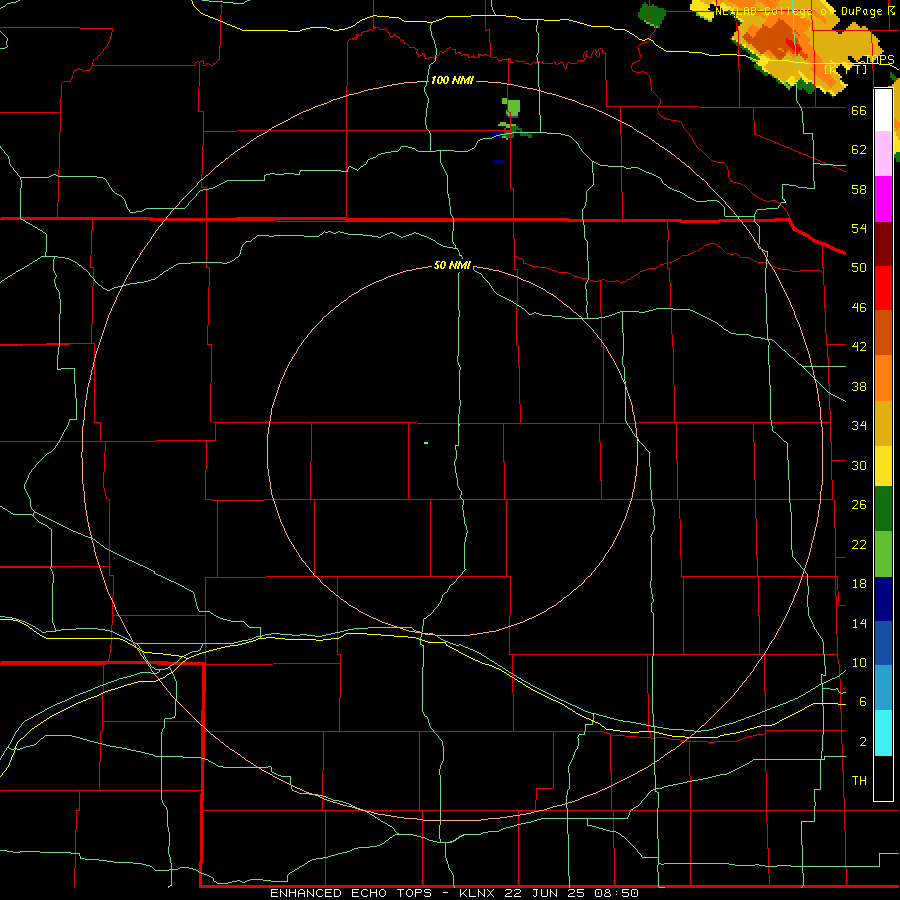Click the '38' legend value
This screenshot has height=900, width=900.
pos(859,387)
